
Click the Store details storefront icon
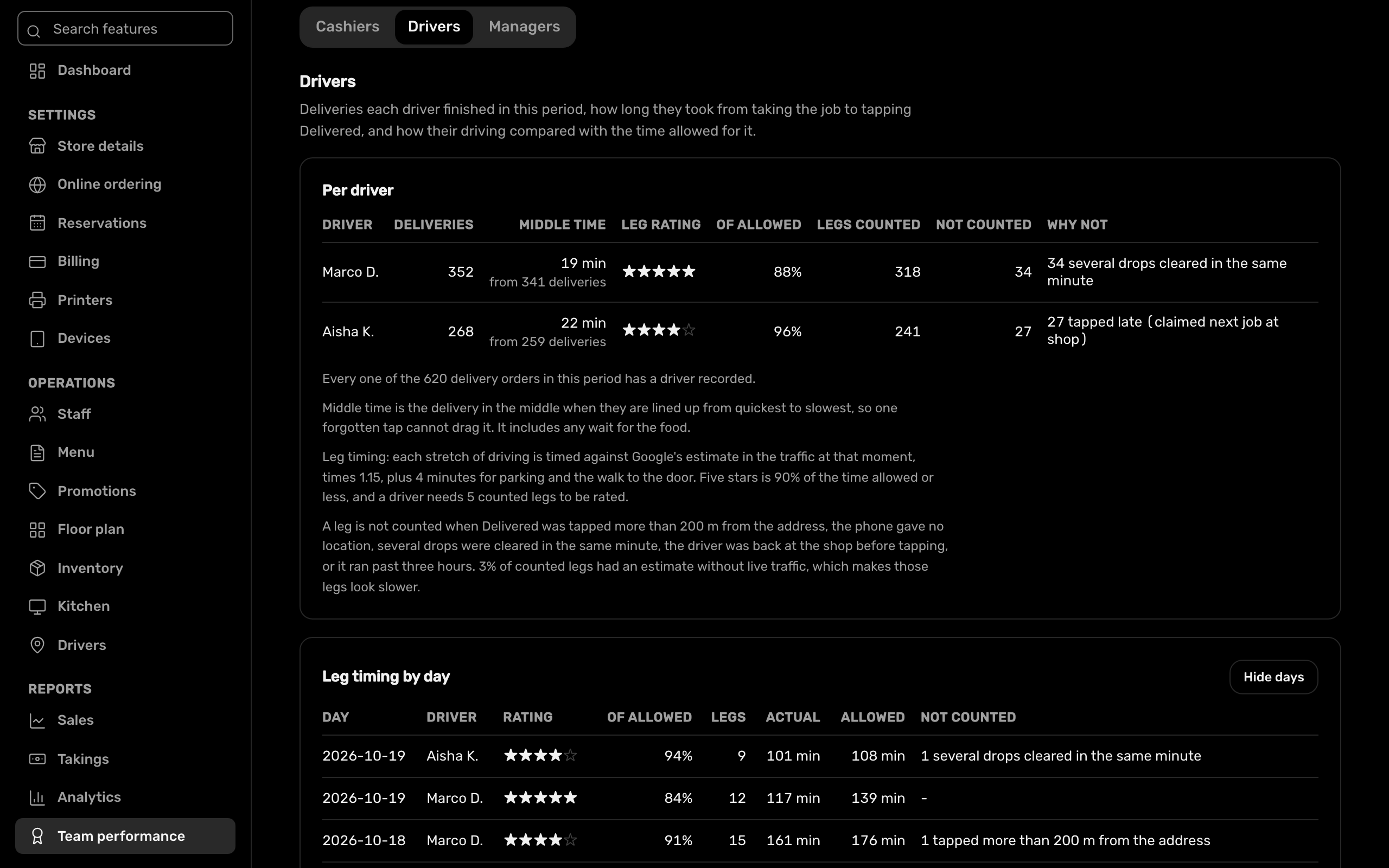coord(37,146)
